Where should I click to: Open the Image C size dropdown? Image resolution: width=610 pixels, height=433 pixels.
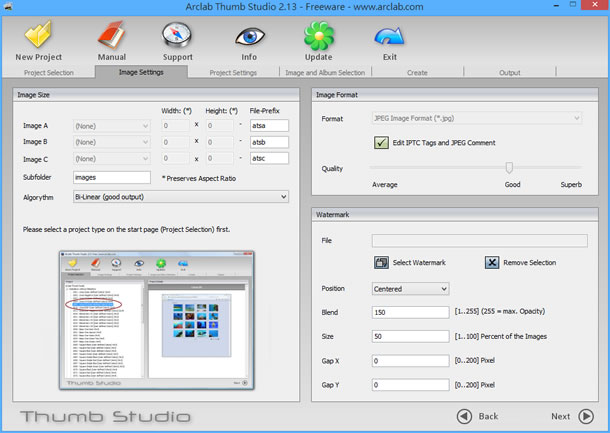(111, 159)
